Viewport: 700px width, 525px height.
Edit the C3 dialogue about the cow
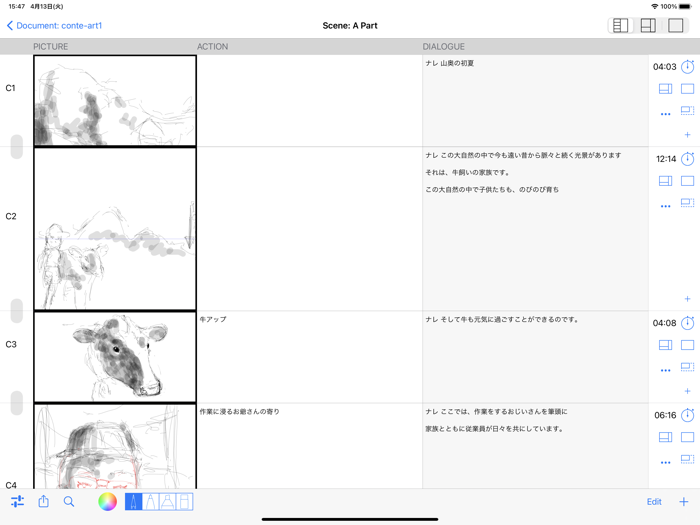pyautogui.click(x=502, y=319)
